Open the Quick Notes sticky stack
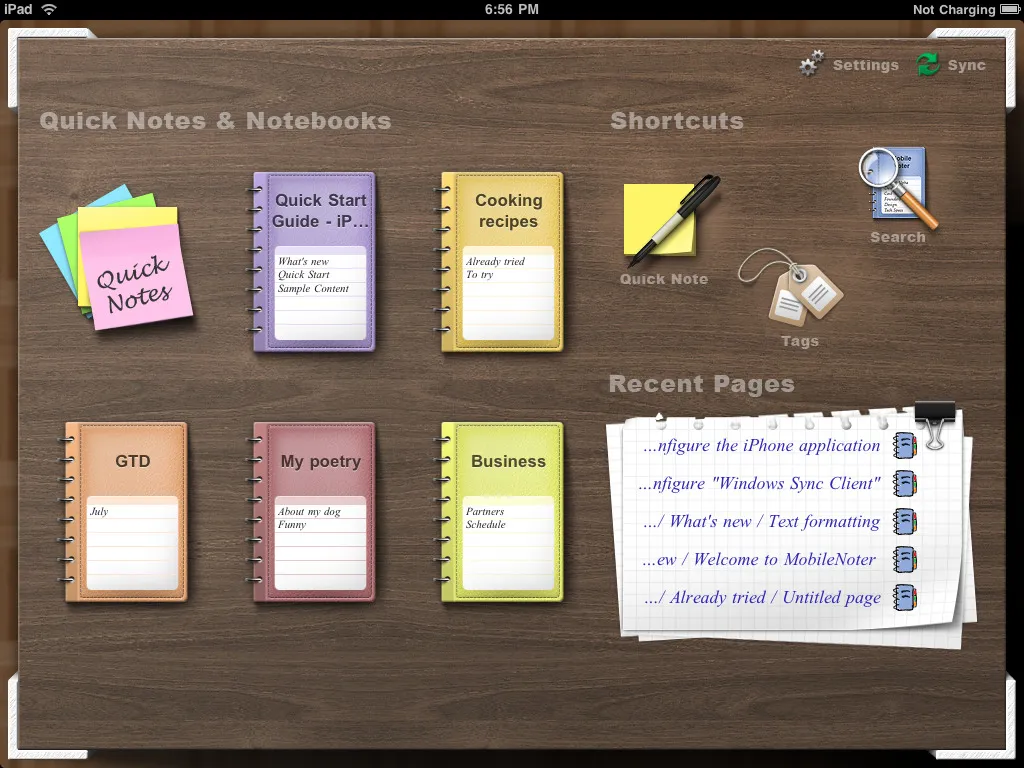The height and width of the screenshot is (768, 1024). coord(118,264)
